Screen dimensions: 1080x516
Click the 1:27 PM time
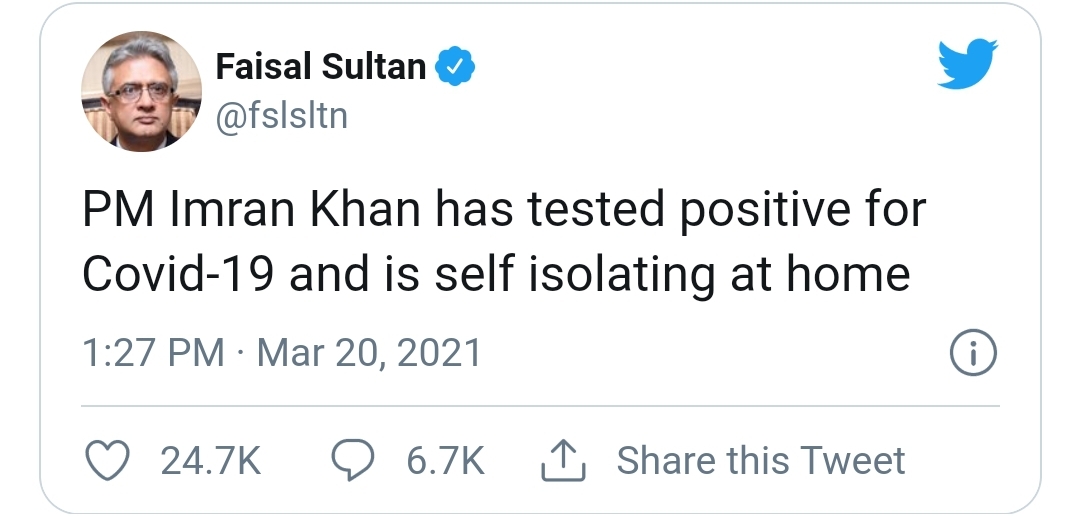pyautogui.click(x=153, y=354)
